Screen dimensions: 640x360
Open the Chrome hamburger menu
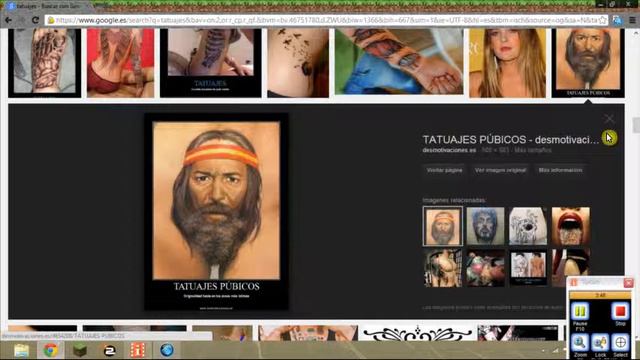632,20
